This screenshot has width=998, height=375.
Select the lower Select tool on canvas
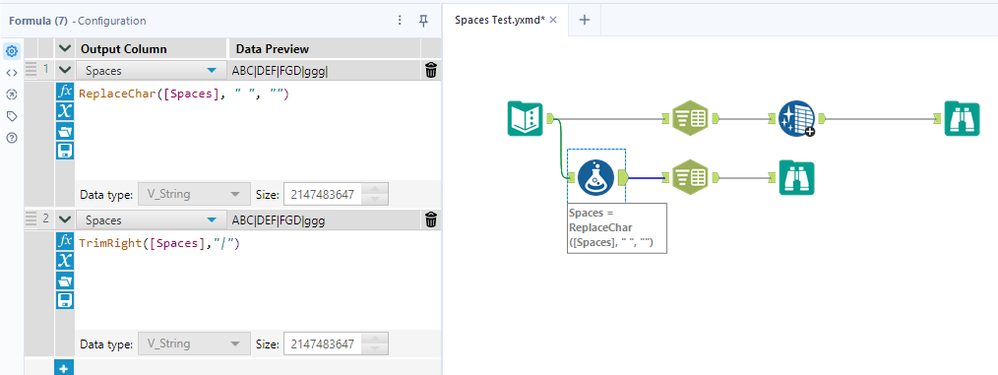(x=690, y=177)
